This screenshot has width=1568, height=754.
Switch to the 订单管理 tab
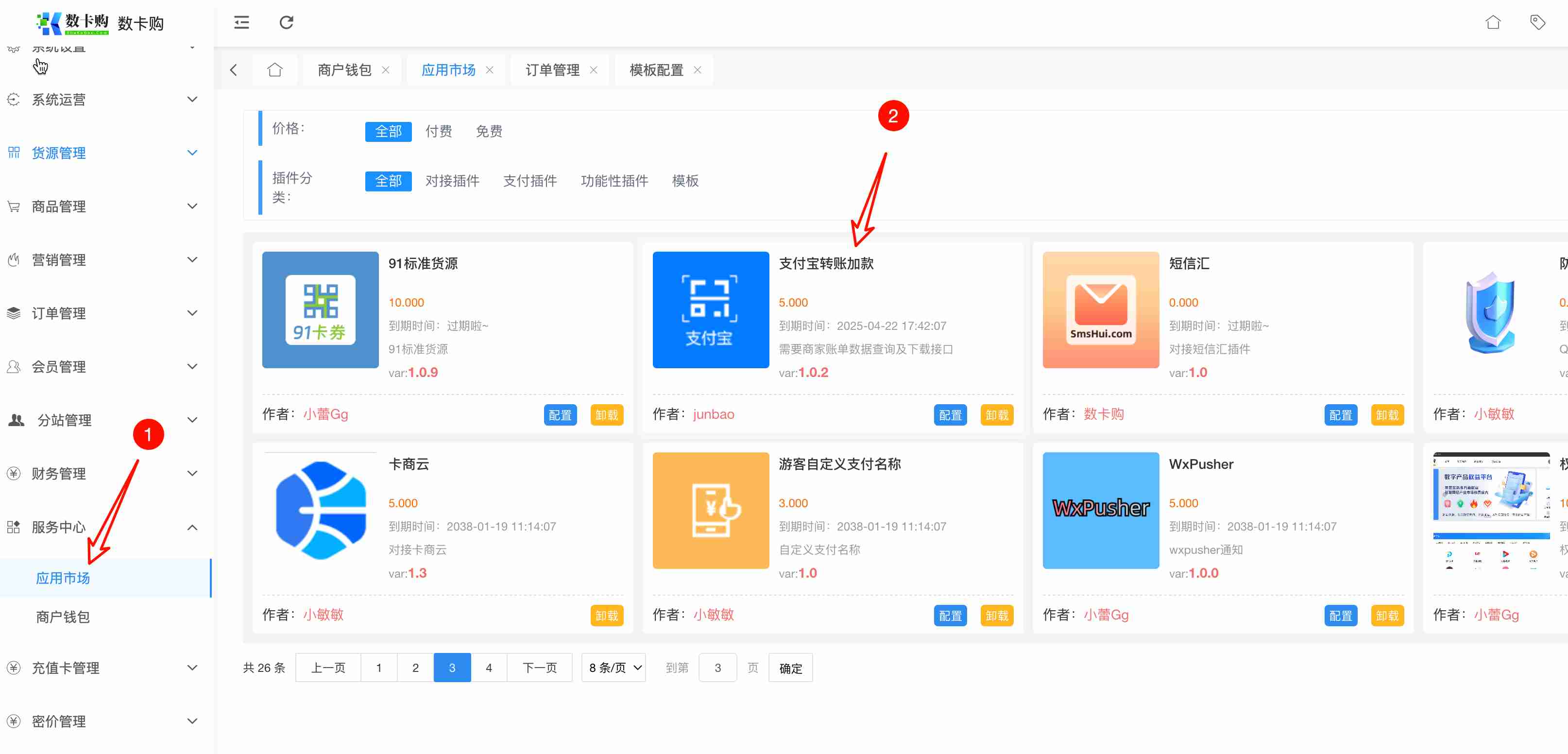(552, 70)
